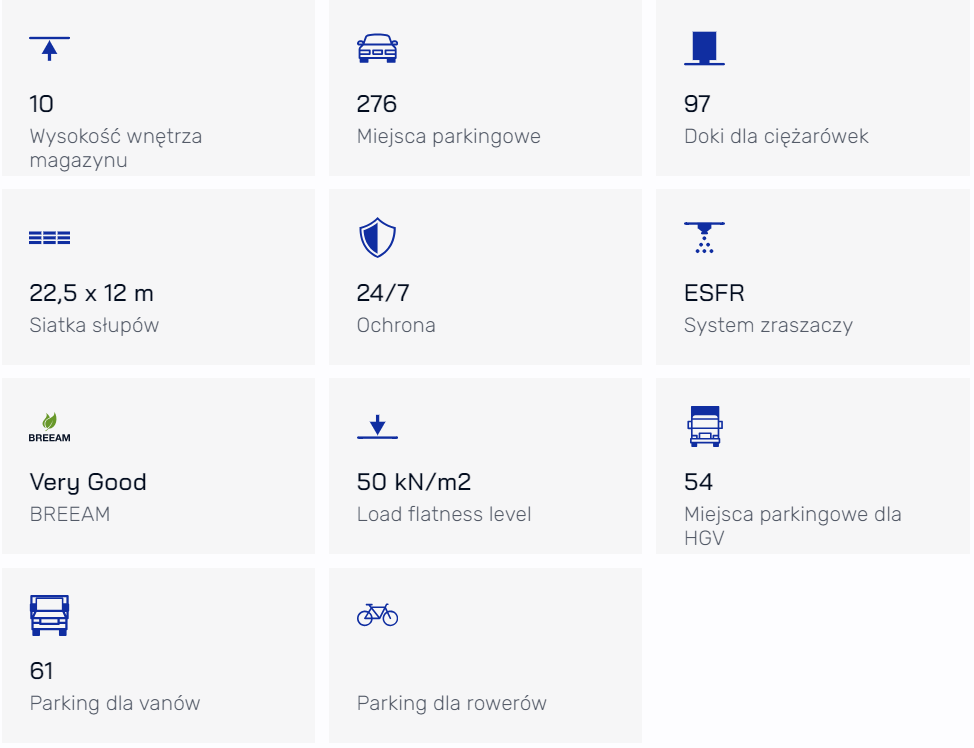Click the '22,5 x 12 m' value

(x=91, y=293)
